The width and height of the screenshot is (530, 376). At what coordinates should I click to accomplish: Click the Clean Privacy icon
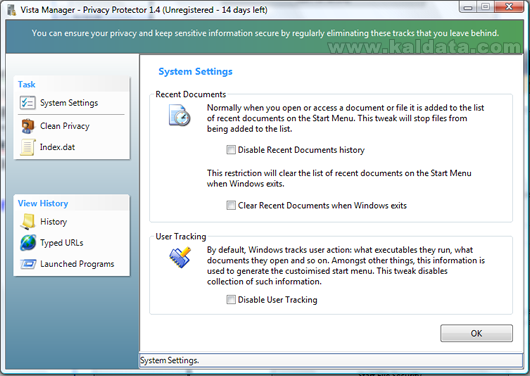pos(27,126)
